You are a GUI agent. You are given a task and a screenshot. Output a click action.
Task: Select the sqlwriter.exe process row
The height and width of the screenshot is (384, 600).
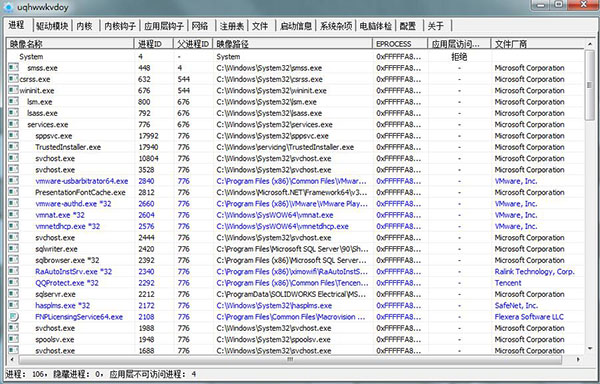click(56, 249)
